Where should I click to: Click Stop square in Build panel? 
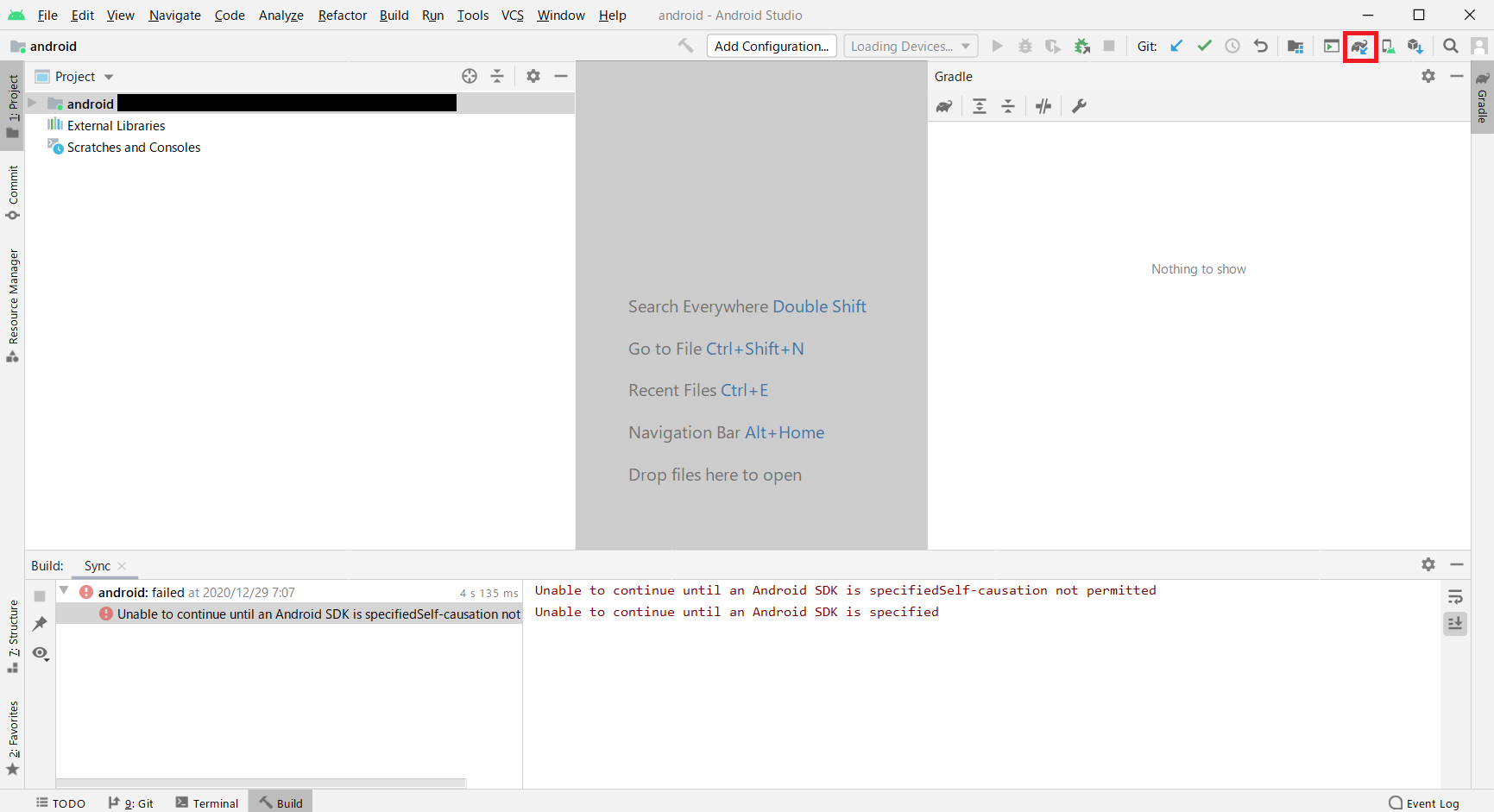(40, 596)
